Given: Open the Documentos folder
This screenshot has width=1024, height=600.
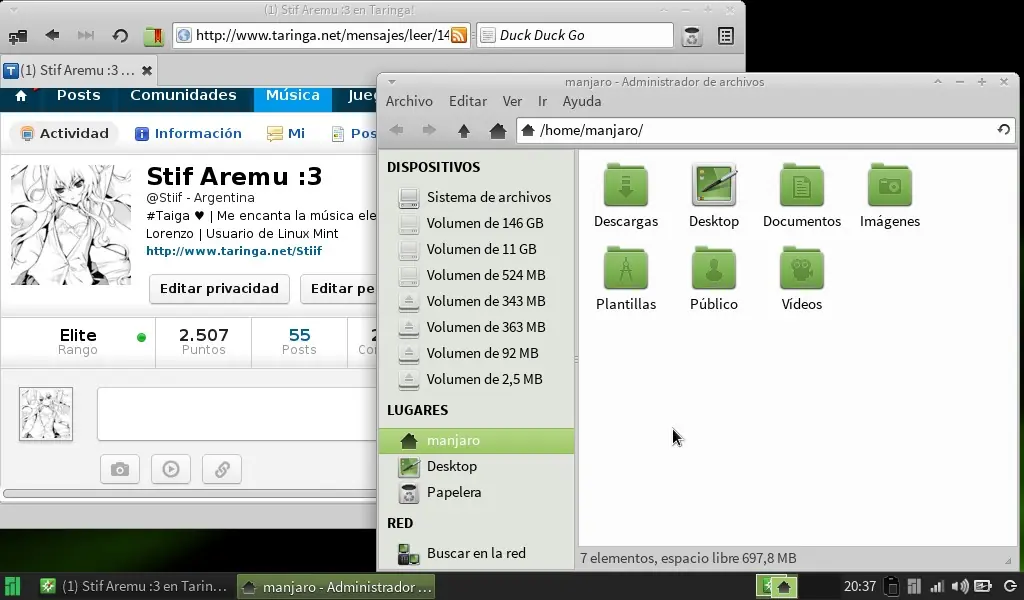Looking at the screenshot, I should pos(801,196).
